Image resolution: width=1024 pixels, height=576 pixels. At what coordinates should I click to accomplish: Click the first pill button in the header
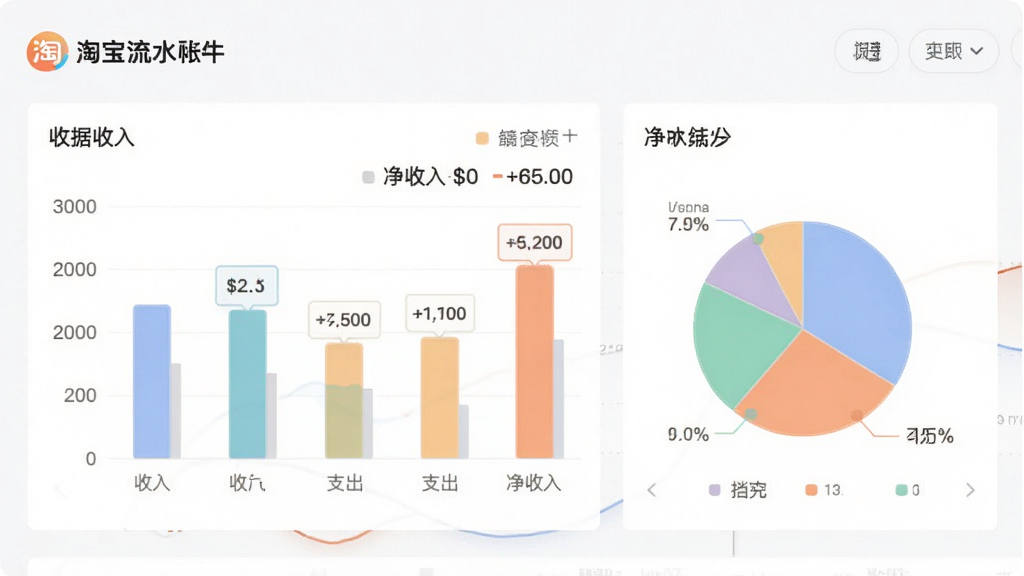coord(867,51)
